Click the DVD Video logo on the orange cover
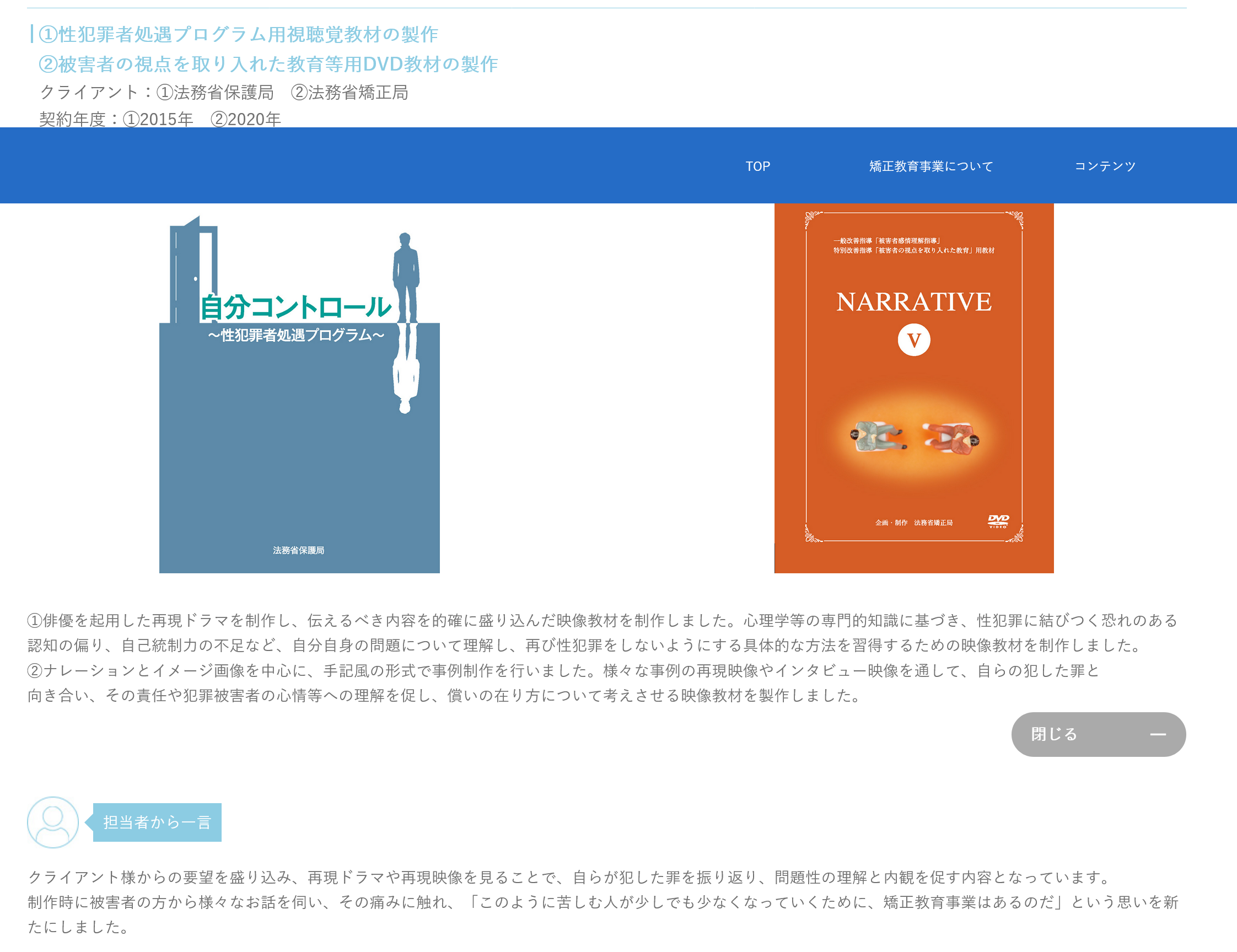The height and width of the screenshot is (952, 1237). point(998,521)
